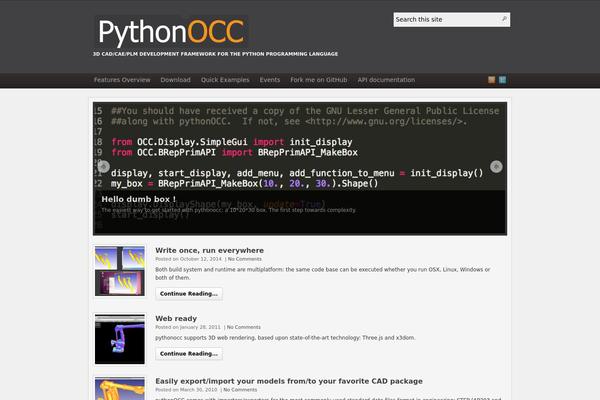Screen dimensions: 600x400
Task: Click 'Hello dumb box !' slide caption
Action: pyautogui.click(x=139, y=199)
